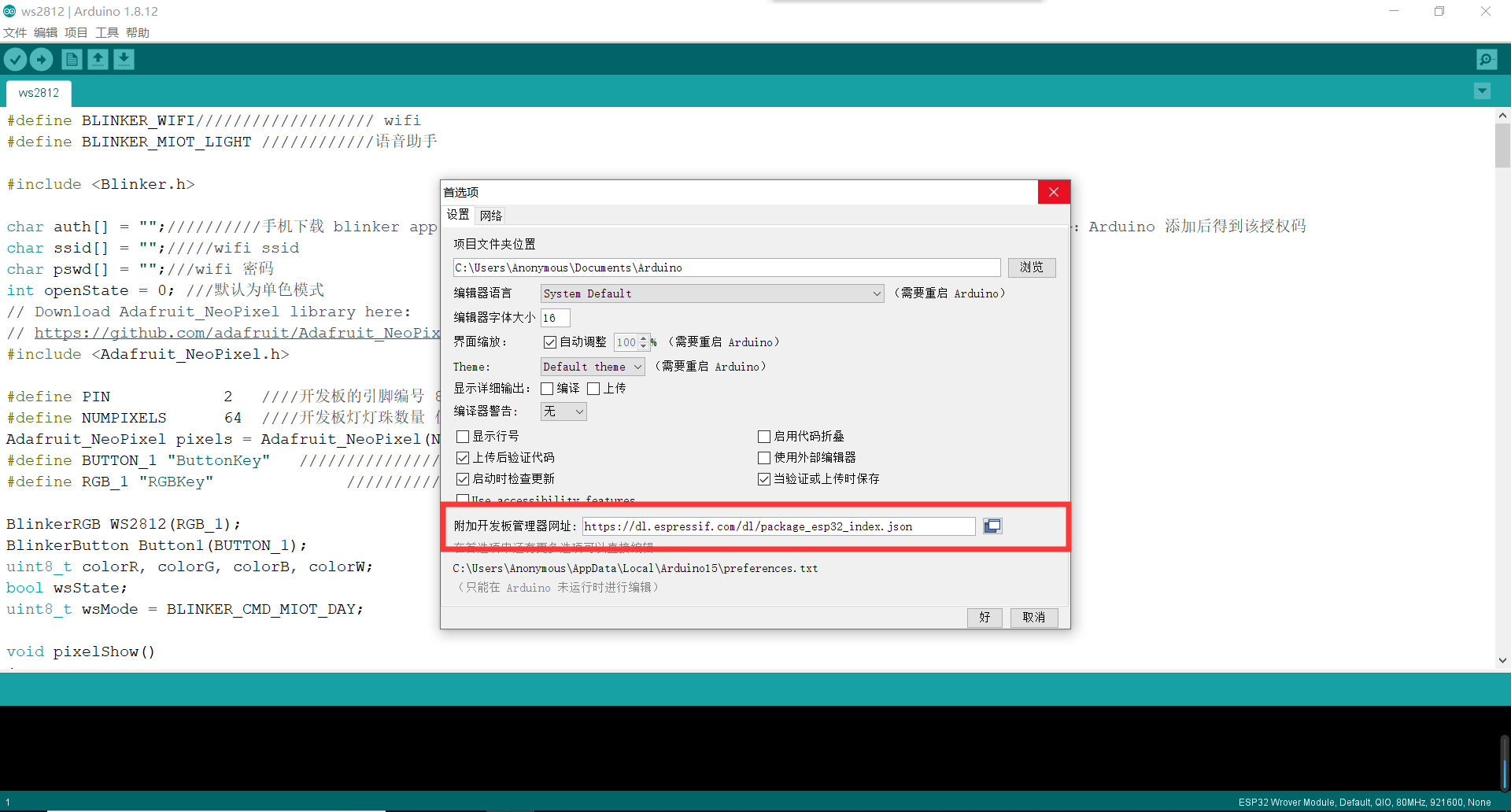Click the 好 OK button
Viewport: 1511px width, 812px height.
(x=985, y=618)
